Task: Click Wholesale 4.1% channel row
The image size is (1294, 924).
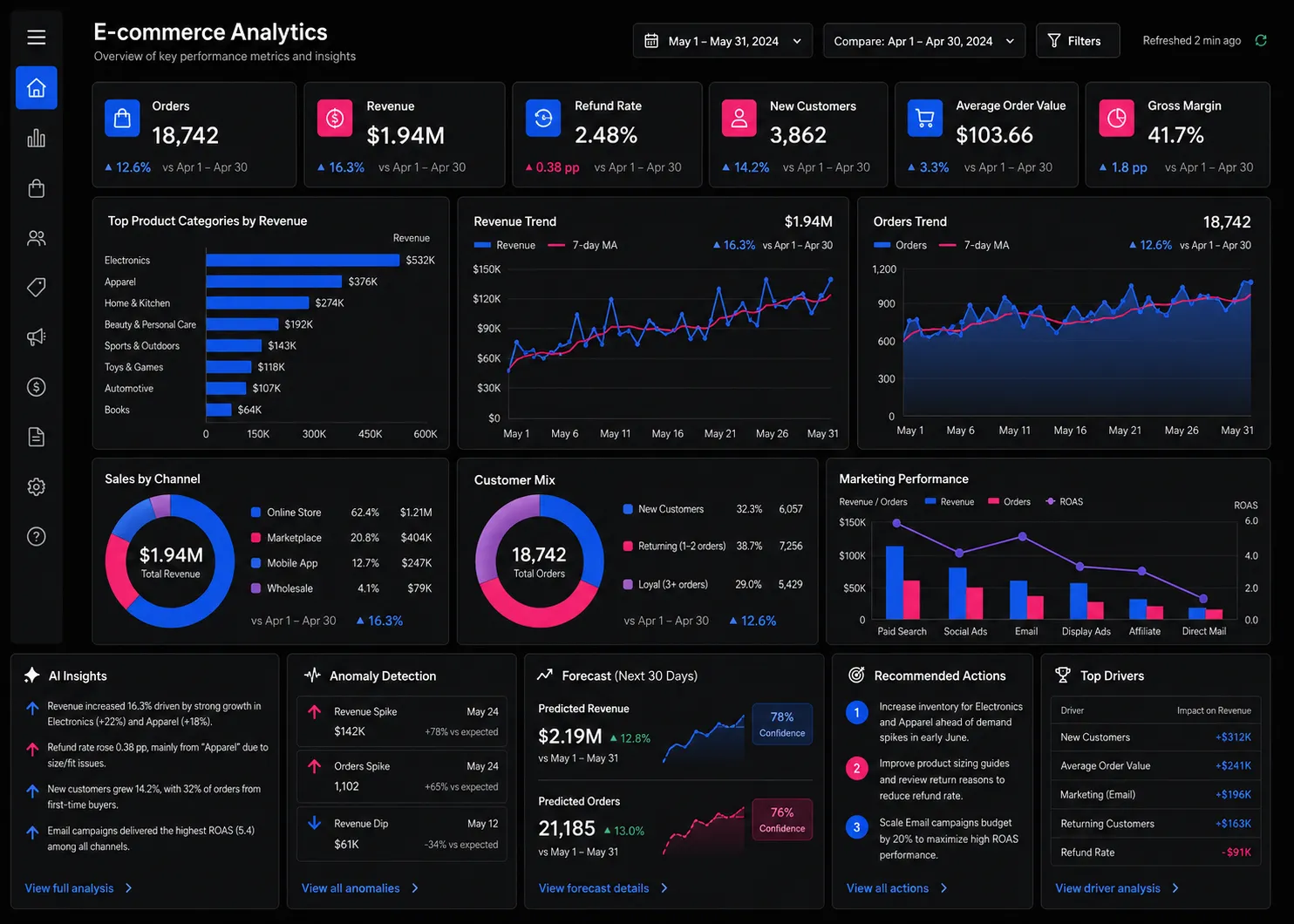Action: (x=342, y=588)
